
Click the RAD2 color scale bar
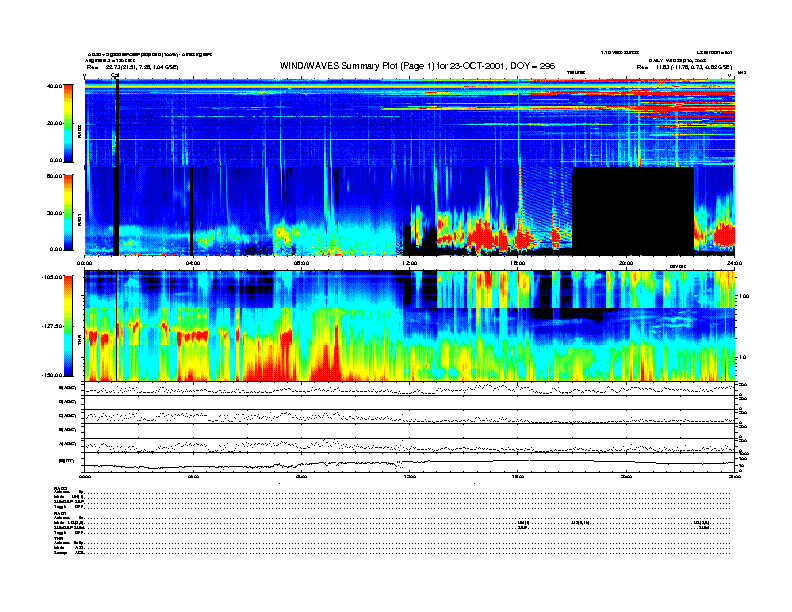(x=68, y=123)
